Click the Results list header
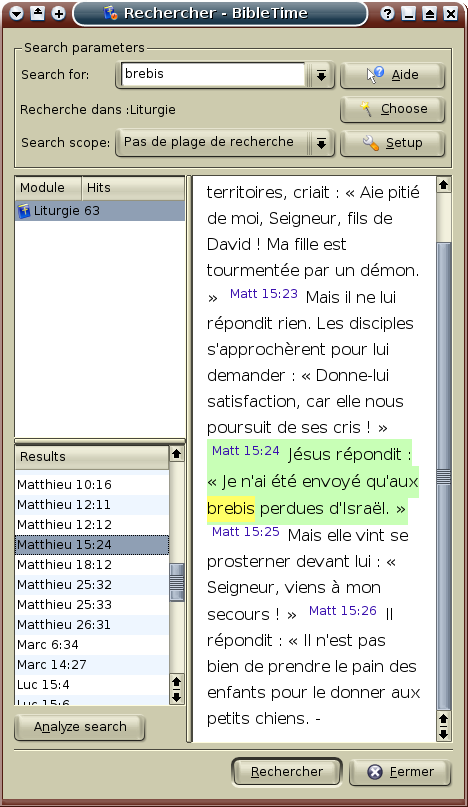The width and height of the screenshot is (468, 807). pyautogui.click(x=92, y=457)
